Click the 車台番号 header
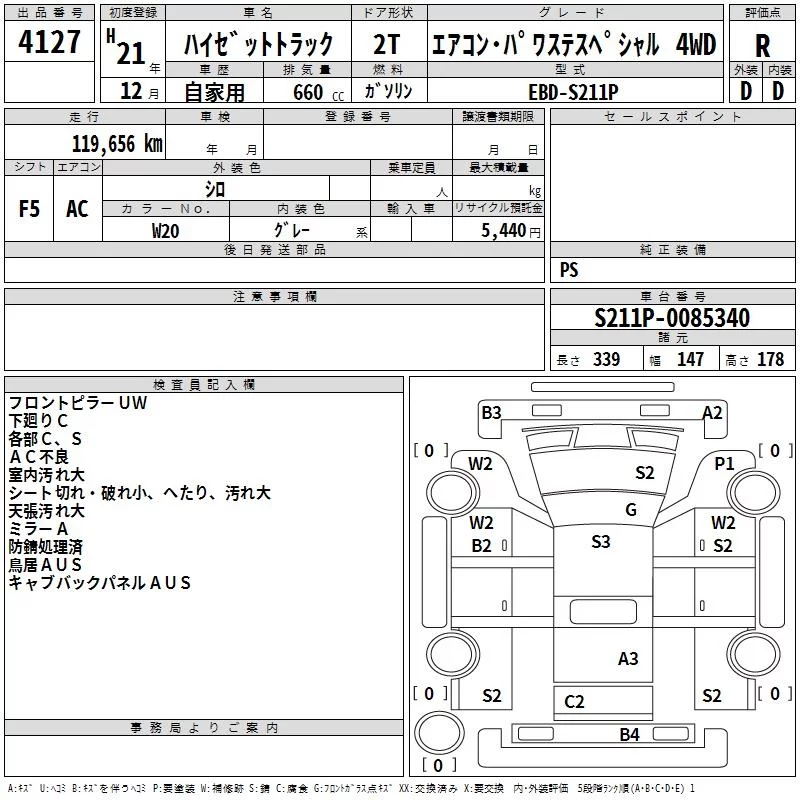Screen dimensions: 800x800 [672, 296]
